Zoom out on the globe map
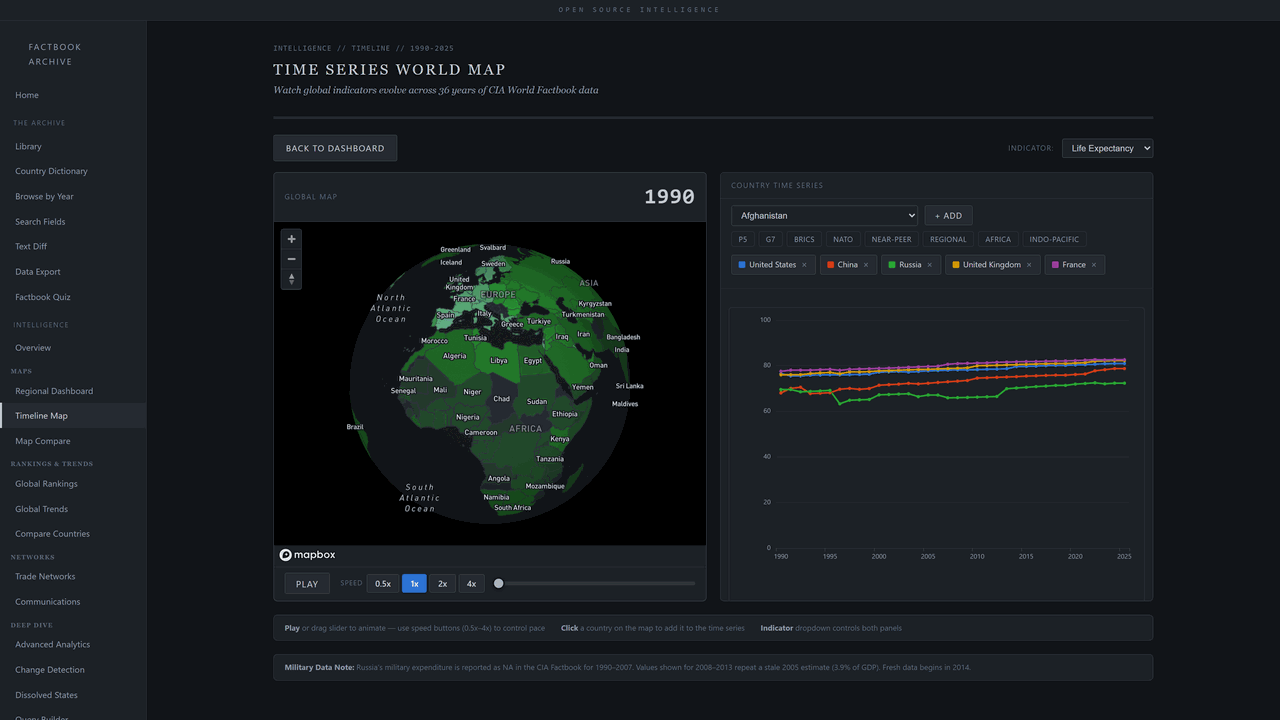 coord(291,259)
